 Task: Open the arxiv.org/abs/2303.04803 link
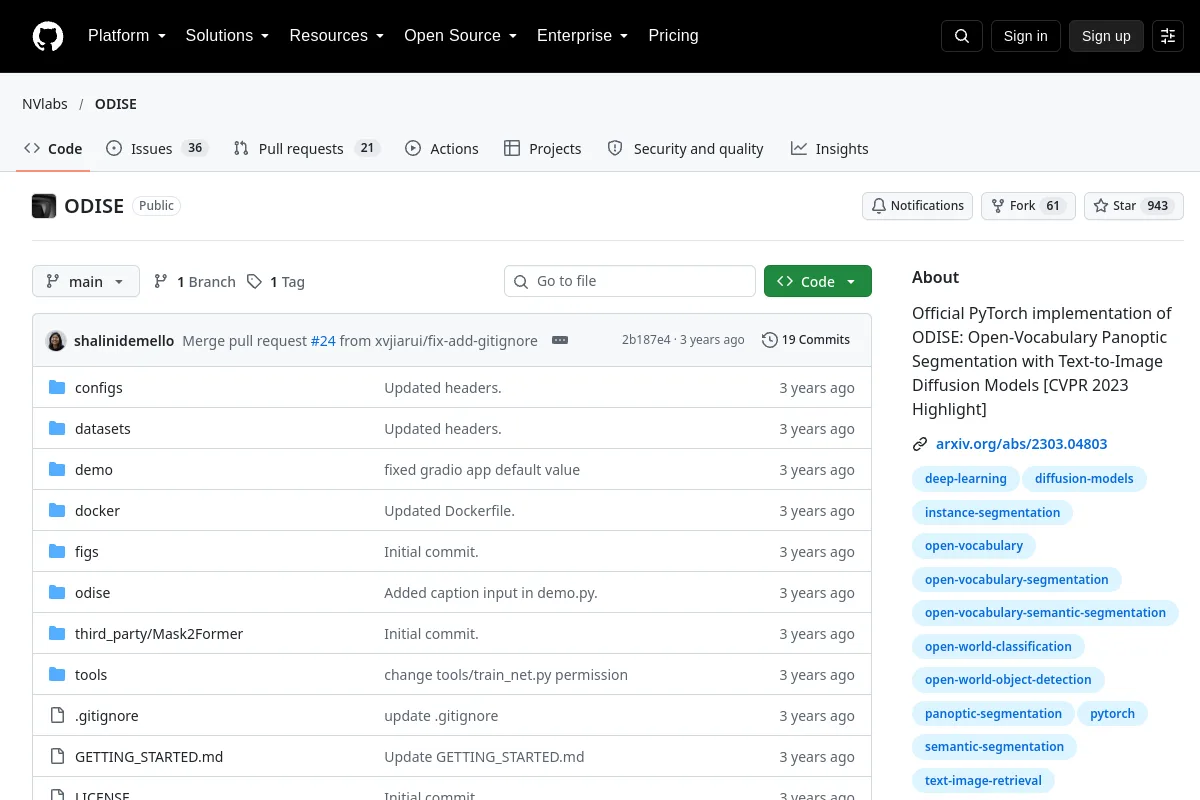point(1021,444)
